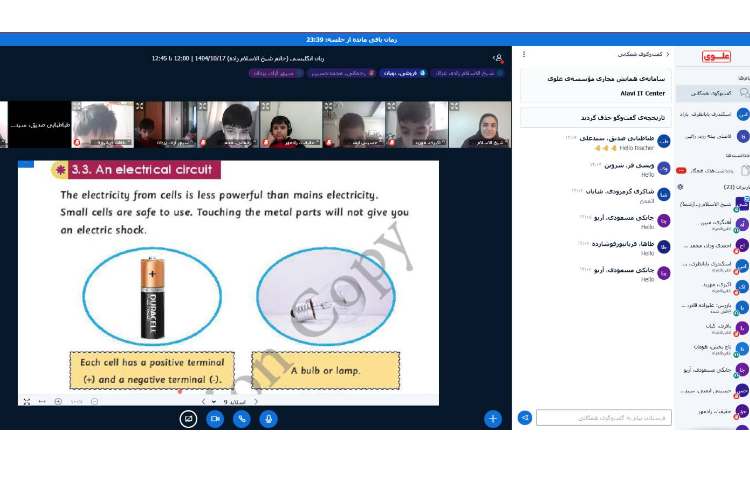
Task: Click the phone audio call button
Action: pos(241,419)
